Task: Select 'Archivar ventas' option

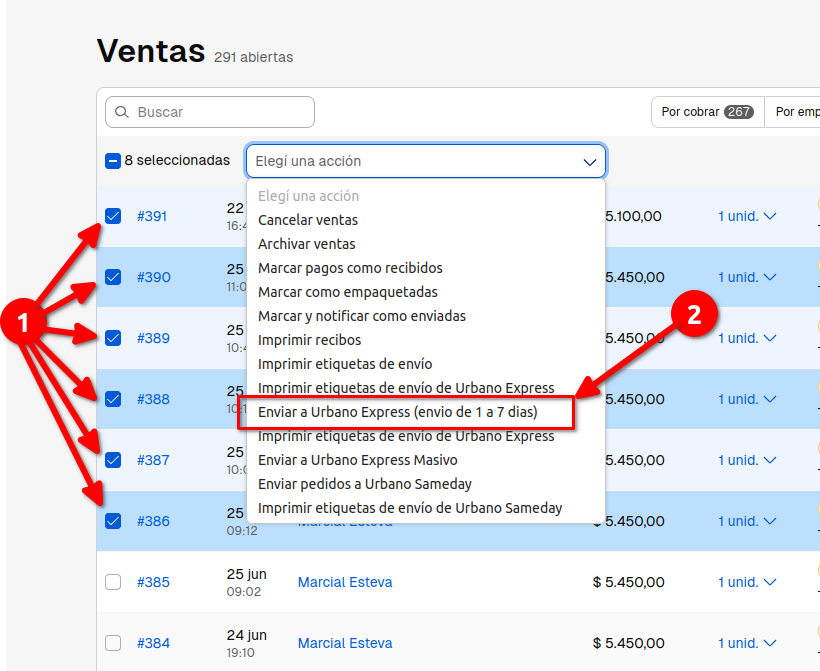Action: (x=307, y=244)
